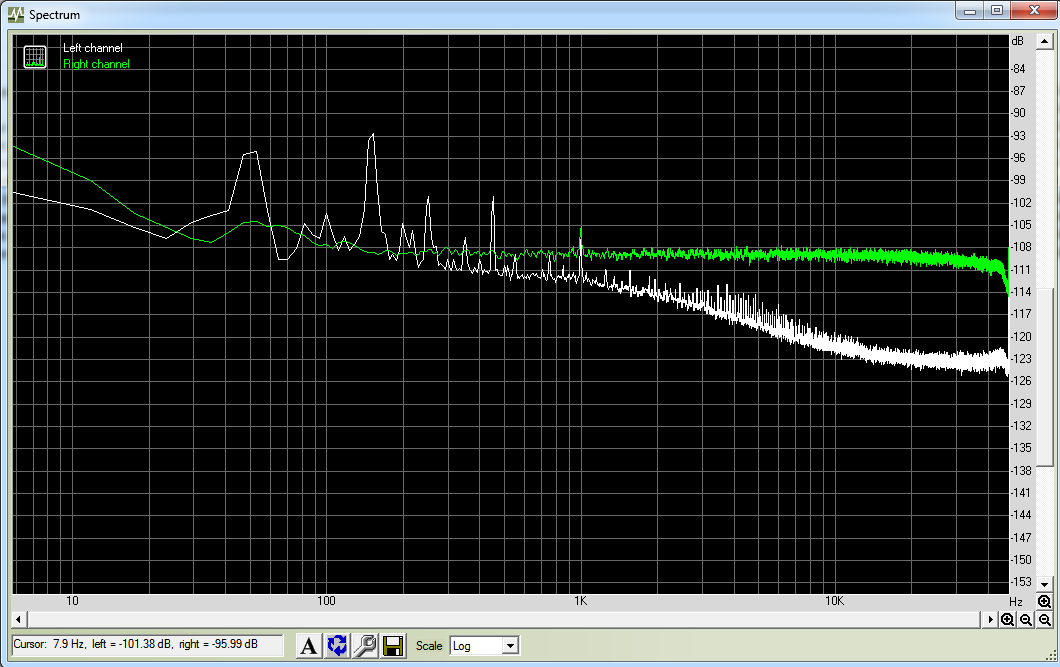1060x667 pixels.
Task: Click the -84 dB axis value
Action: [1018, 69]
